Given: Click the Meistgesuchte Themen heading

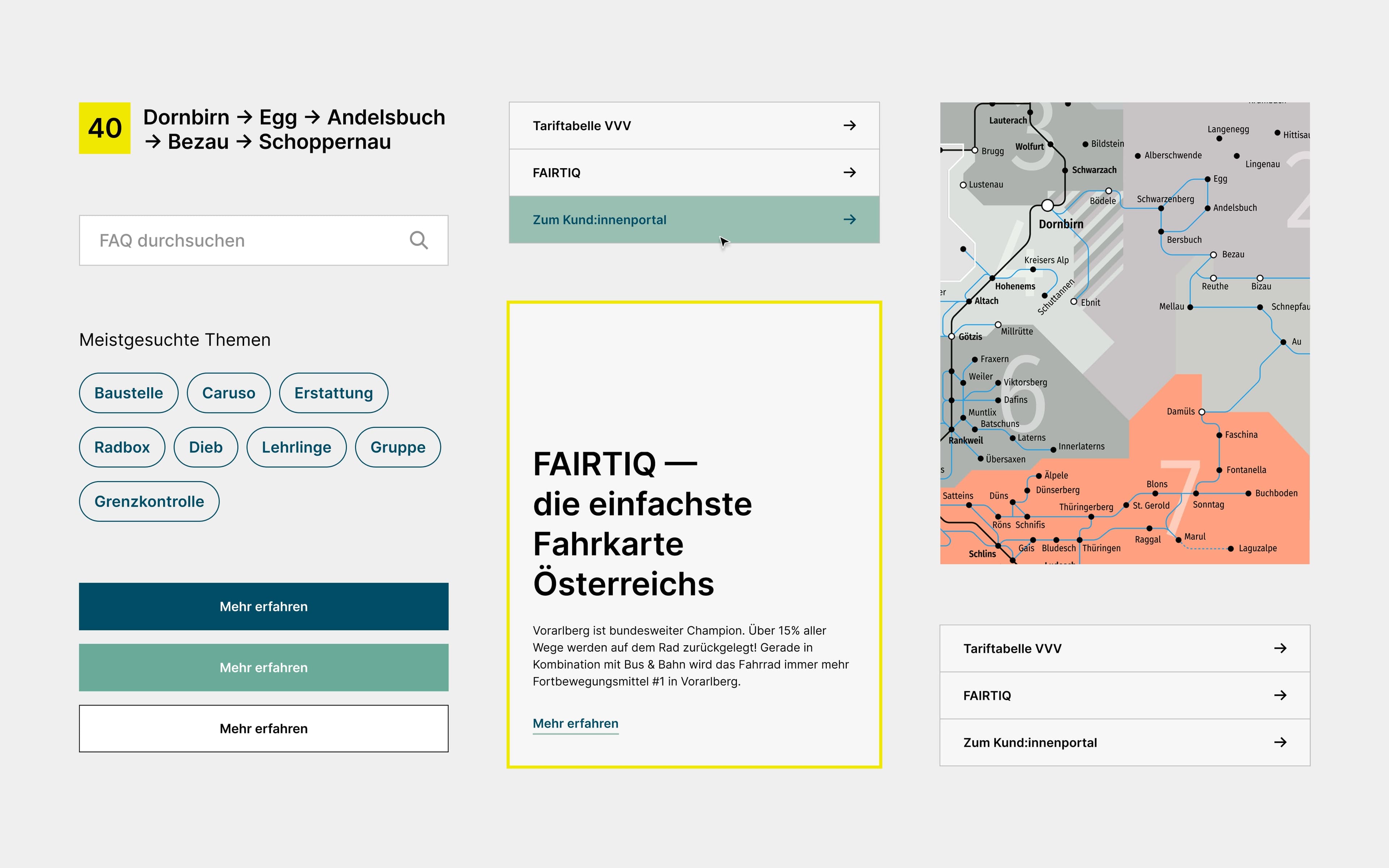Looking at the screenshot, I should pos(174,340).
